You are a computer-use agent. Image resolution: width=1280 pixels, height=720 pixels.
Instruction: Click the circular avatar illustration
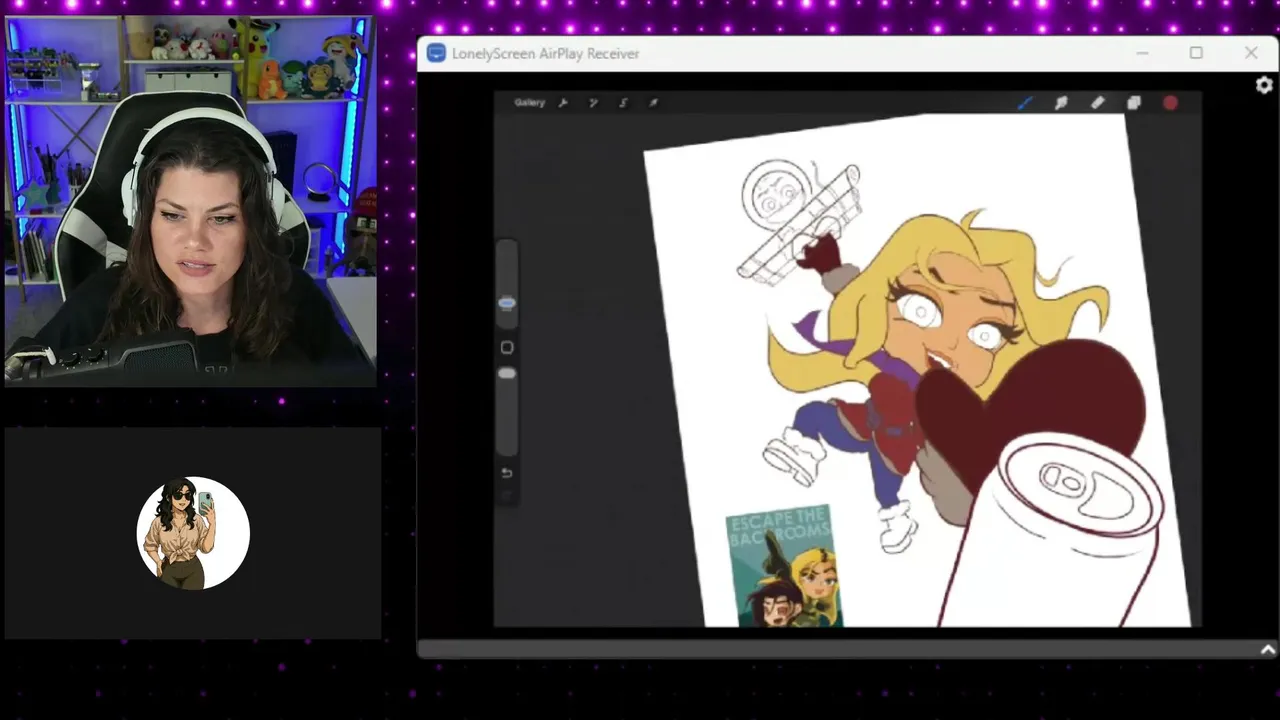(x=193, y=533)
